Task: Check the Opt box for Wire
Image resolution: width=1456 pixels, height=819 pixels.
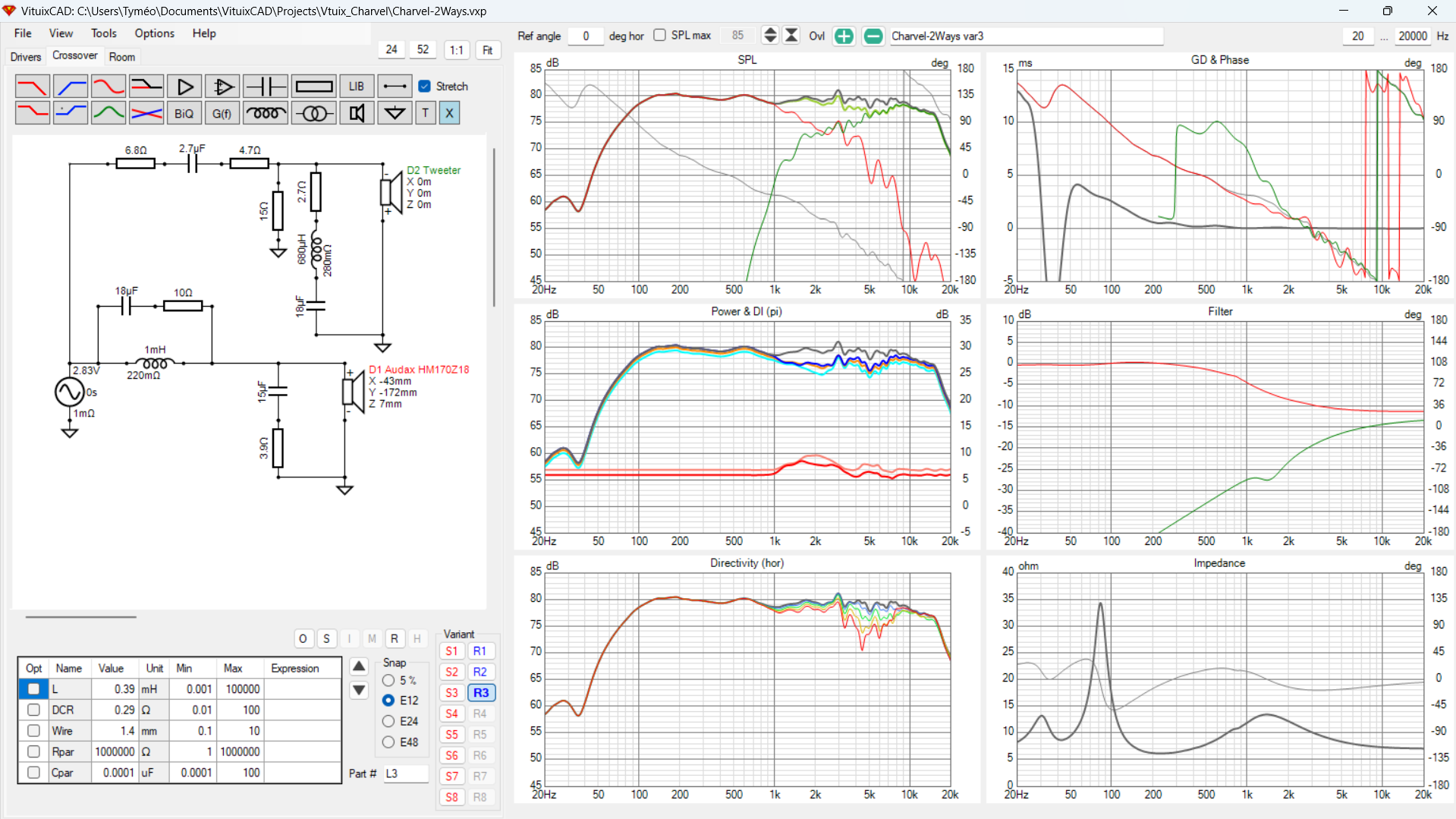Action: [33, 731]
